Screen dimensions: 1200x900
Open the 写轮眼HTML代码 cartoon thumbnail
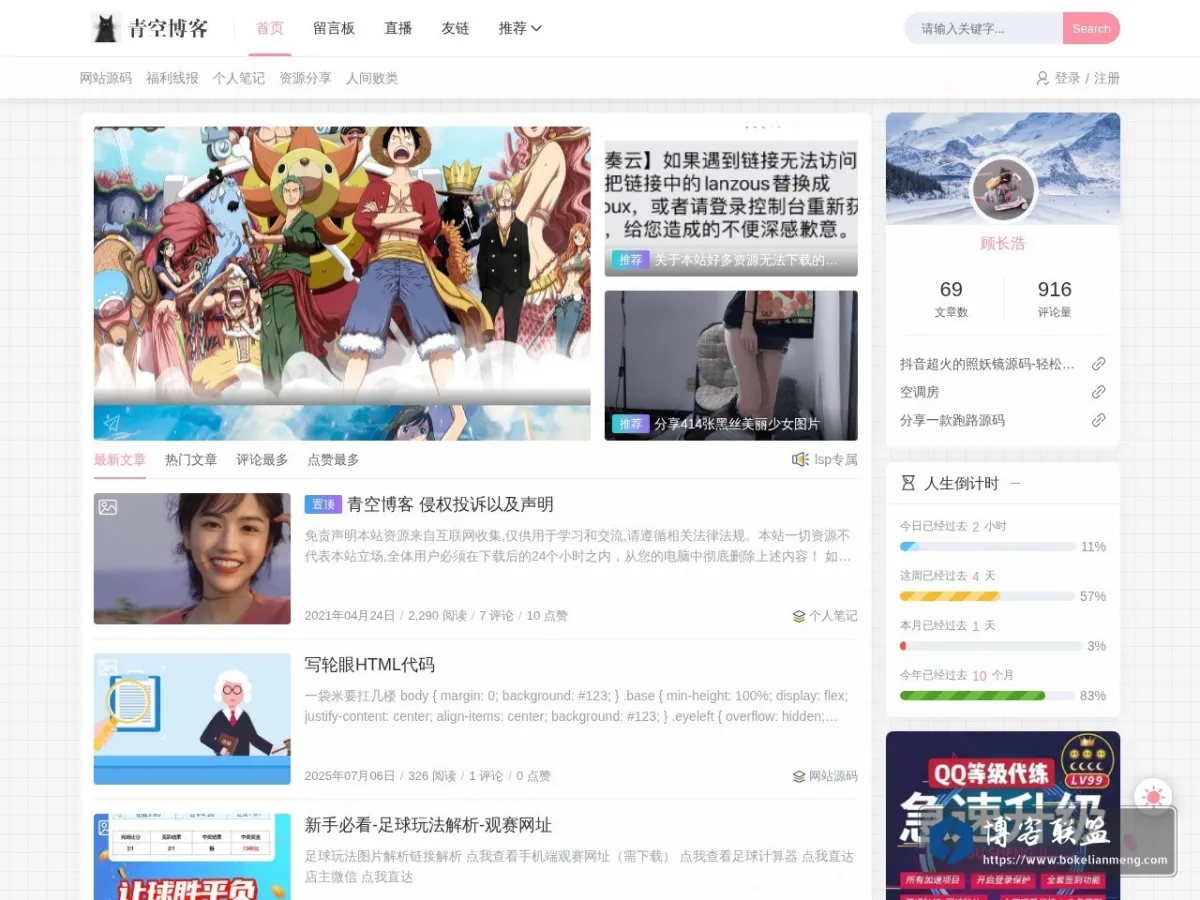[x=192, y=719]
